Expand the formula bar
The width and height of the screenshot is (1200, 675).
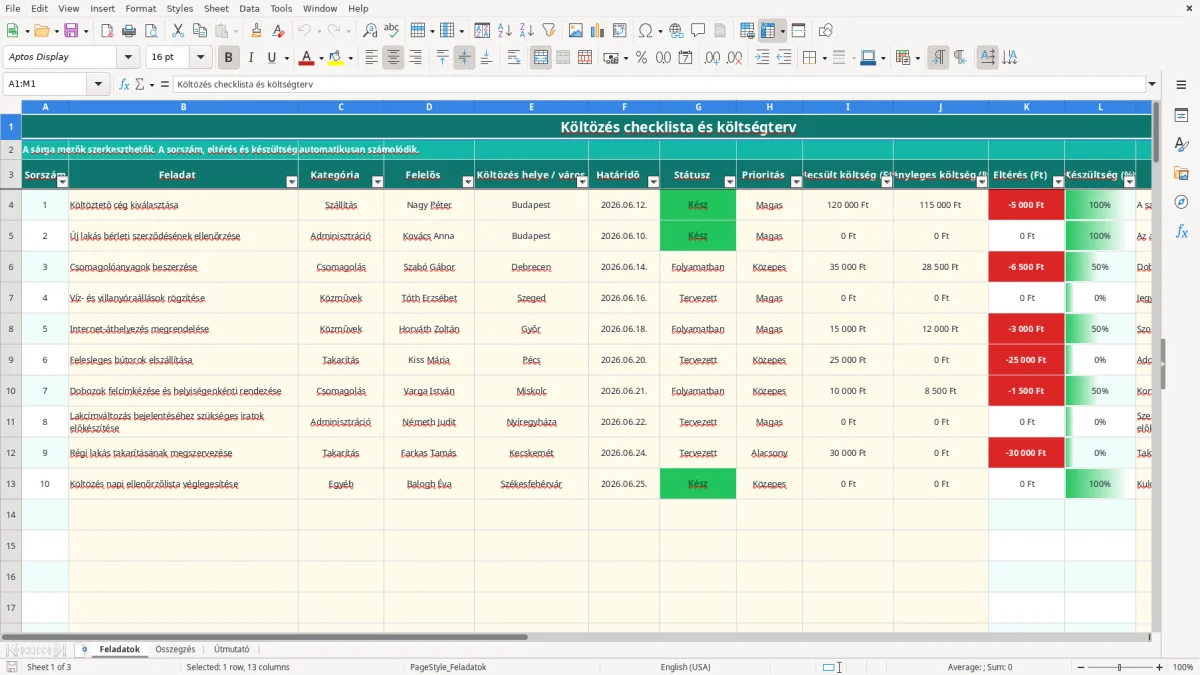(1152, 85)
